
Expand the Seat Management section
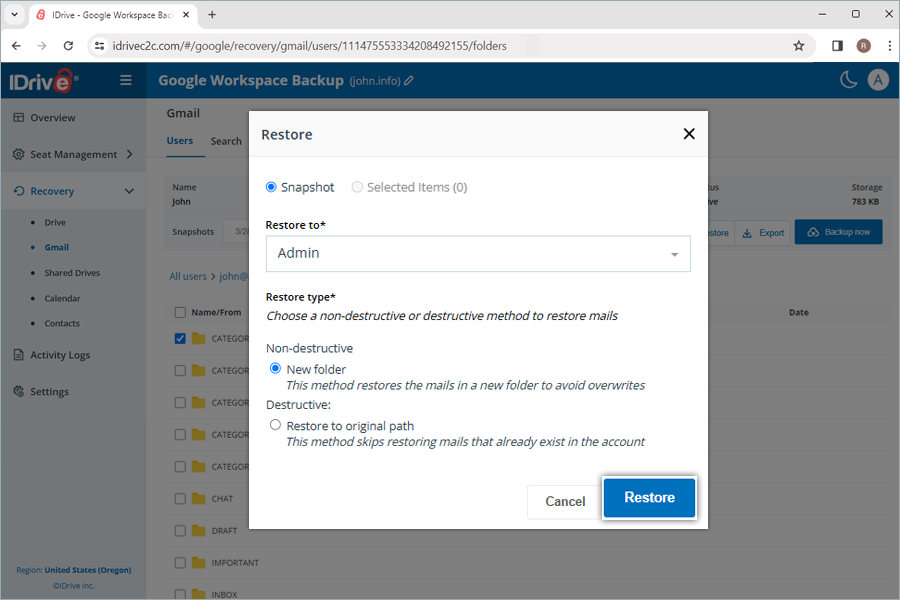129,154
